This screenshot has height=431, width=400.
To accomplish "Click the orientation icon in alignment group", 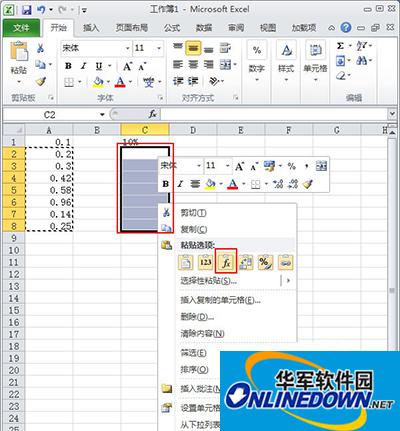I will pyautogui.click(x=214, y=81).
